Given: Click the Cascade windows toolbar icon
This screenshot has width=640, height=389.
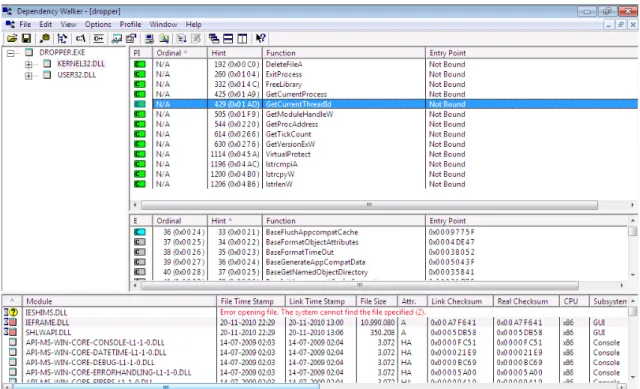Looking at the screenshot, I should click(214, 38).
